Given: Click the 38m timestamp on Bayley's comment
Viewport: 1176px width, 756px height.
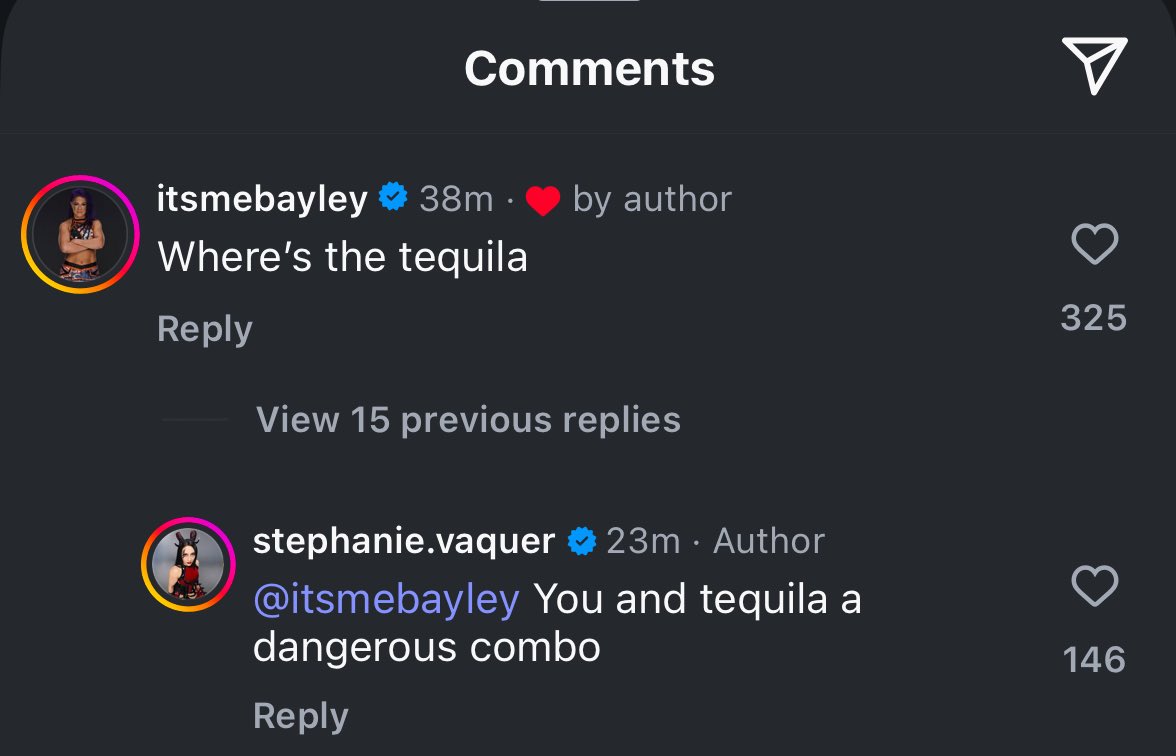Looking at the screenshot, I should coord(456,199).
